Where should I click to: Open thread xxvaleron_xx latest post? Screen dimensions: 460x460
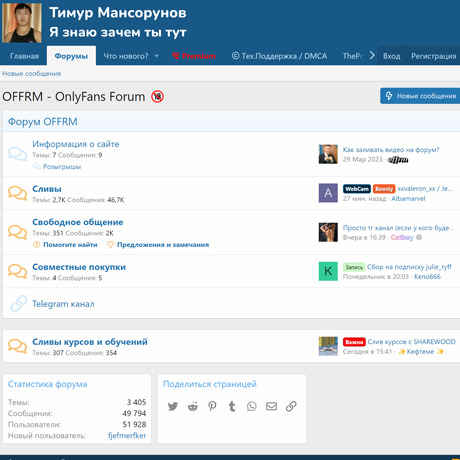point(425,189)
